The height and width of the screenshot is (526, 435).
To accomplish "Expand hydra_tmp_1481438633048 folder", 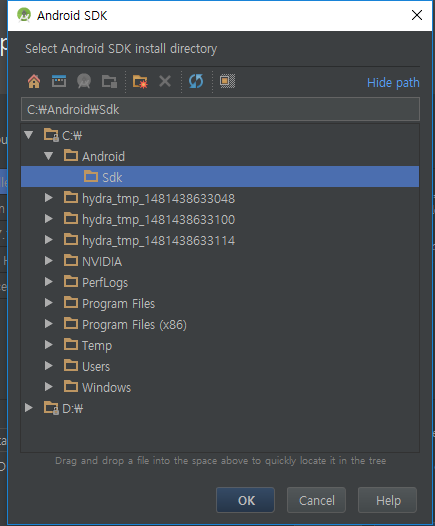I will tap(49, 198).
